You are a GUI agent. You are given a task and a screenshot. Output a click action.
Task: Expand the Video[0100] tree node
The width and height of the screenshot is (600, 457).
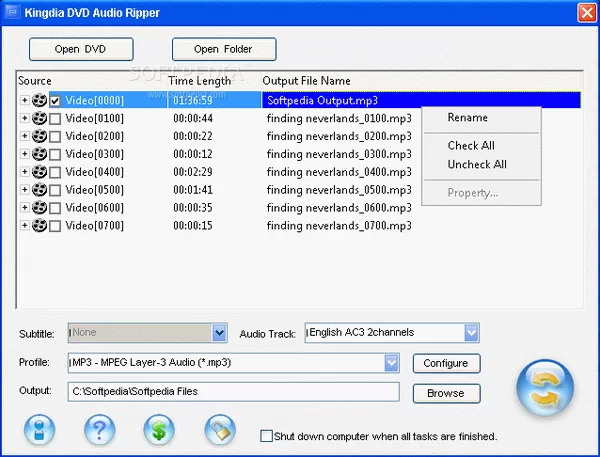(24, 118)
